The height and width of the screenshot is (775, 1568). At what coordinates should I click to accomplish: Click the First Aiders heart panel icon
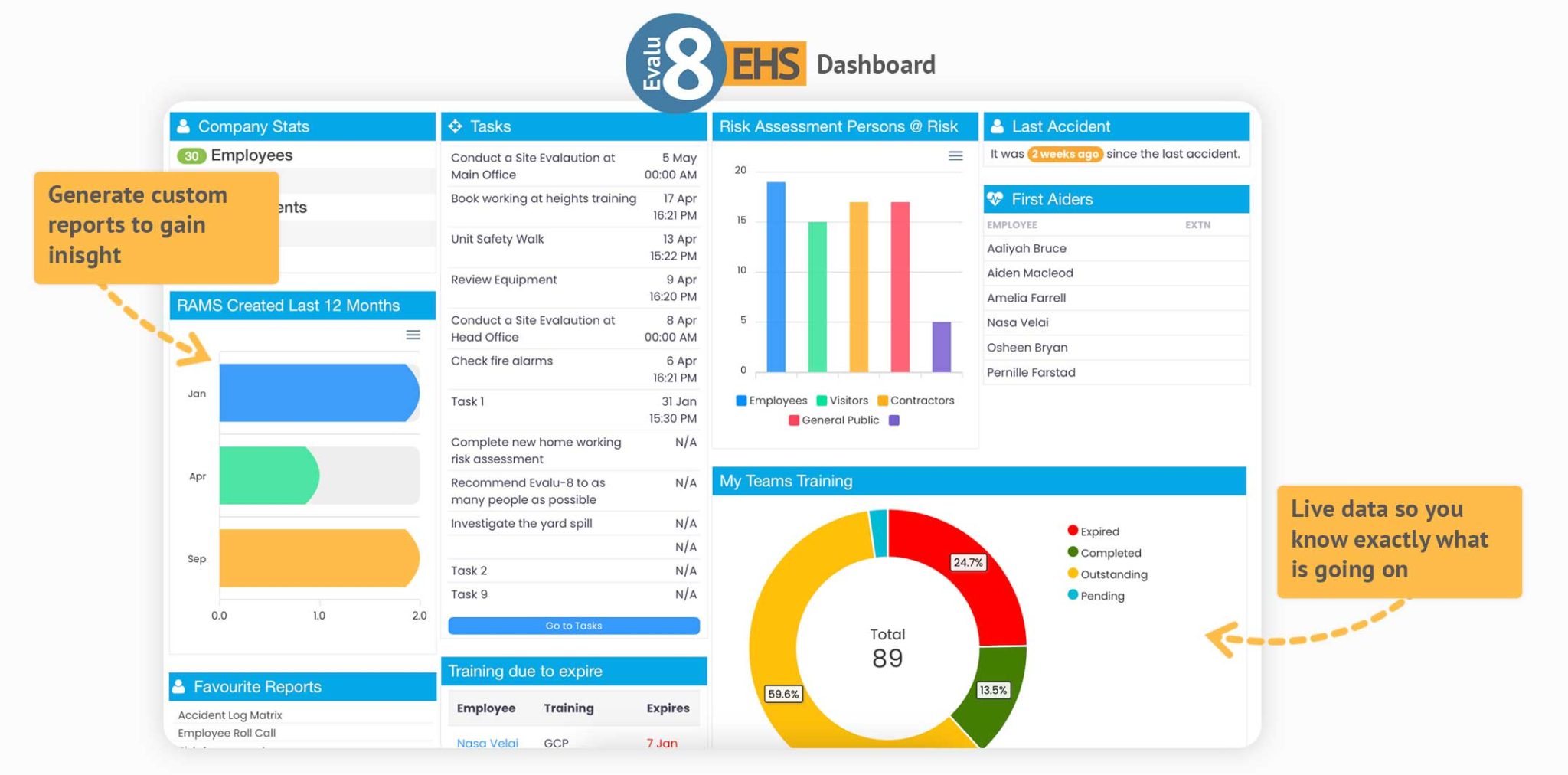pos(996,199)
